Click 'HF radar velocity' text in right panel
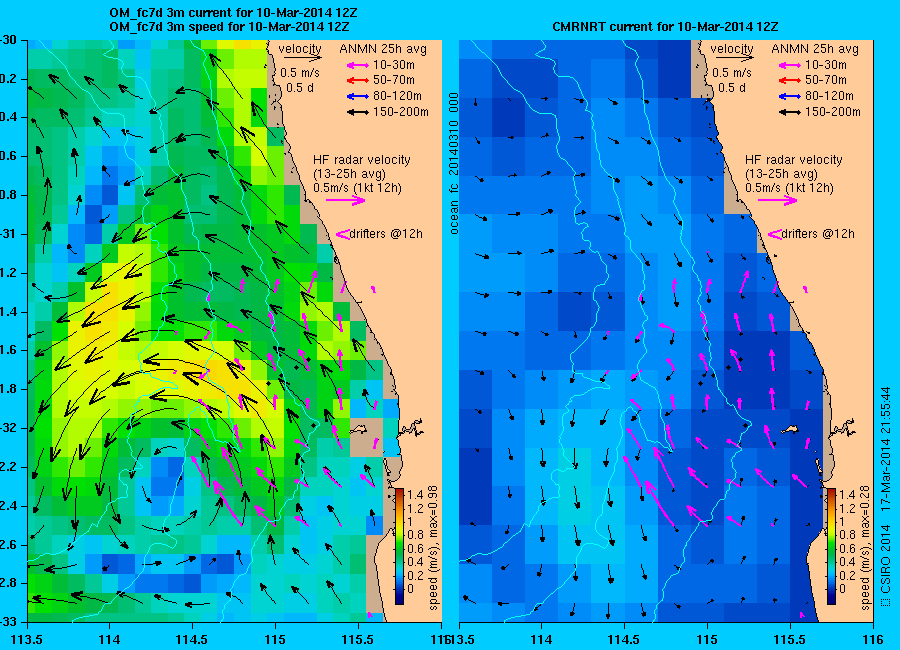This screenshot has width=900, height=650. [x=794, y=160]
